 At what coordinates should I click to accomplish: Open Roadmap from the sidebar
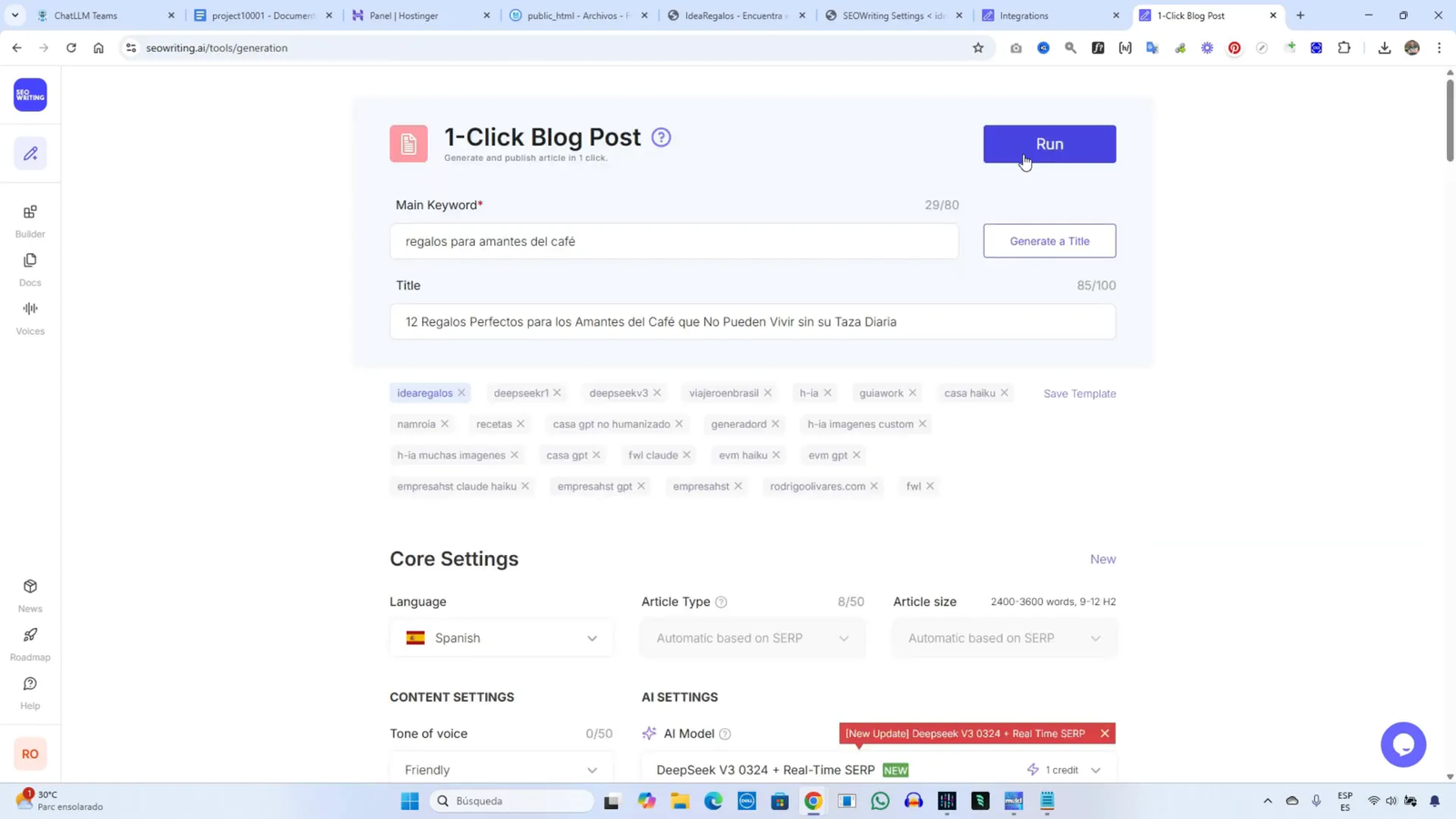coord(29,642)
